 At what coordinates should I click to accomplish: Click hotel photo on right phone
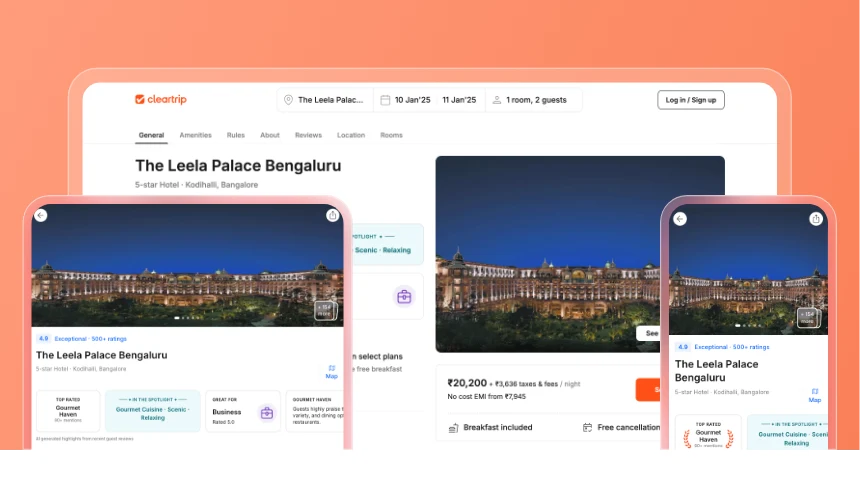point(748,270)
